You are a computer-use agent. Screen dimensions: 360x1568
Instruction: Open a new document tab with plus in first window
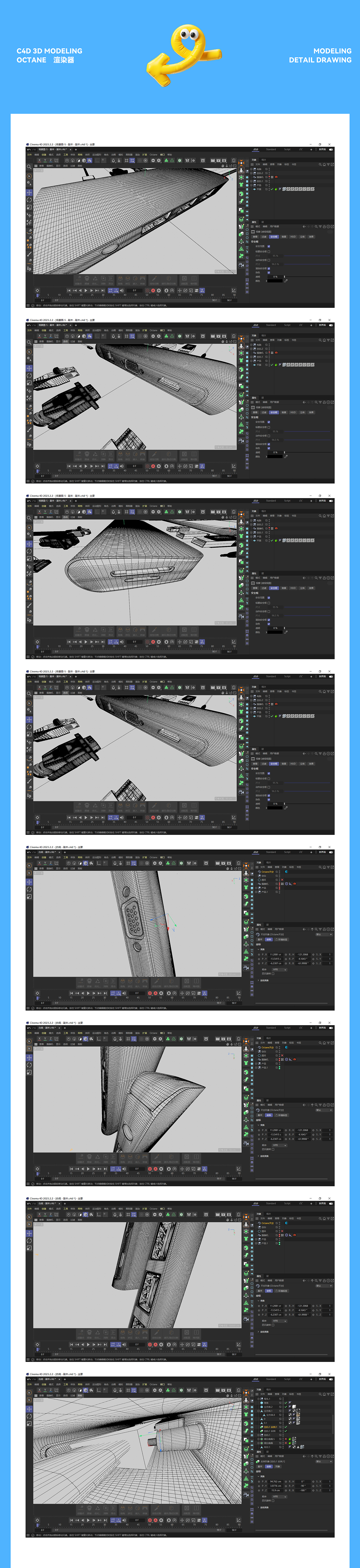click(76, 149)
